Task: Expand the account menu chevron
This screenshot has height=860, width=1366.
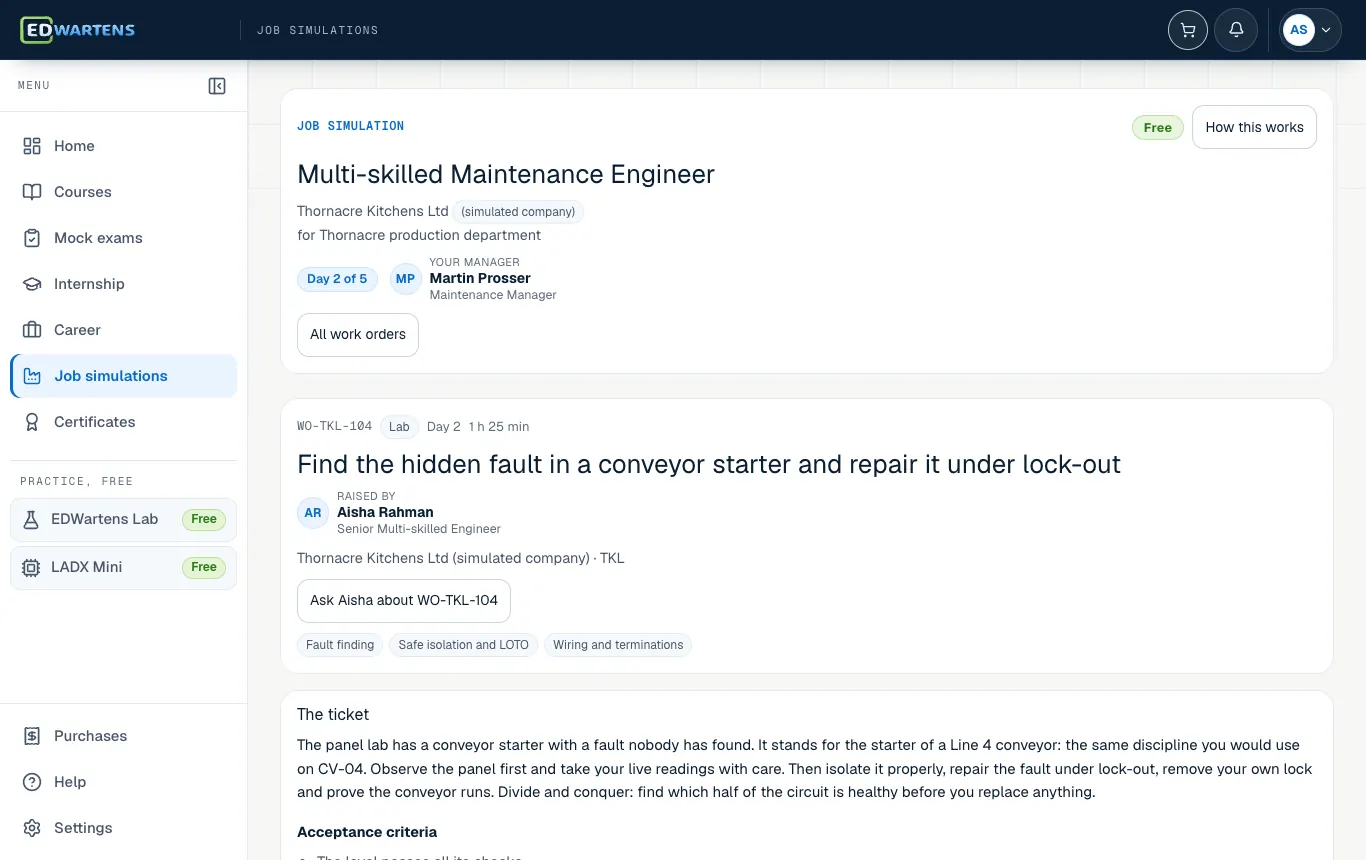Action: (1327, 30)
